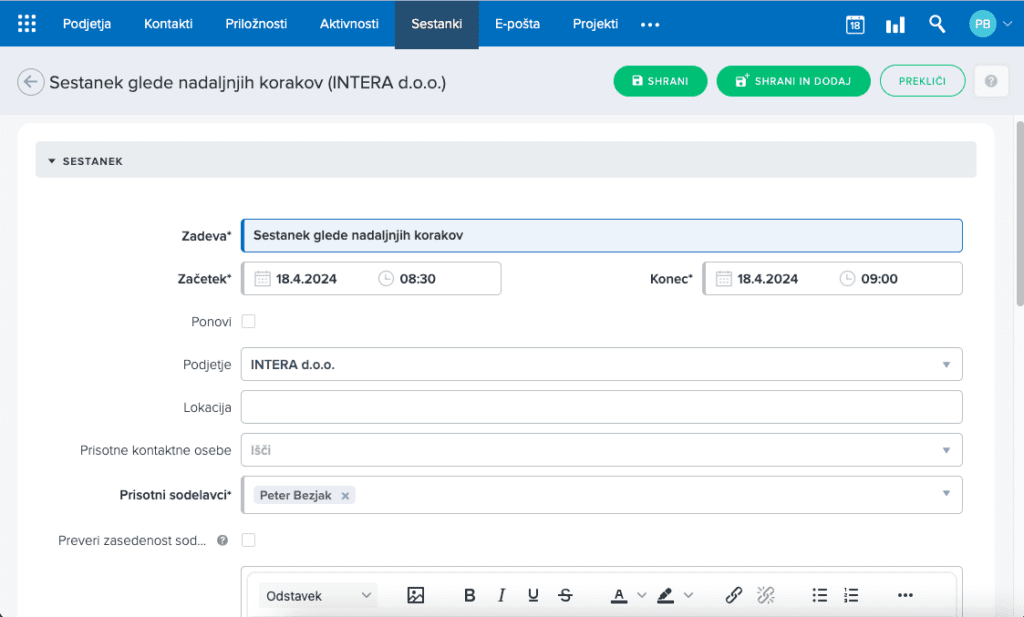Collapse the SESTANEK section
1024x617 pixels.
click(52, 160)
